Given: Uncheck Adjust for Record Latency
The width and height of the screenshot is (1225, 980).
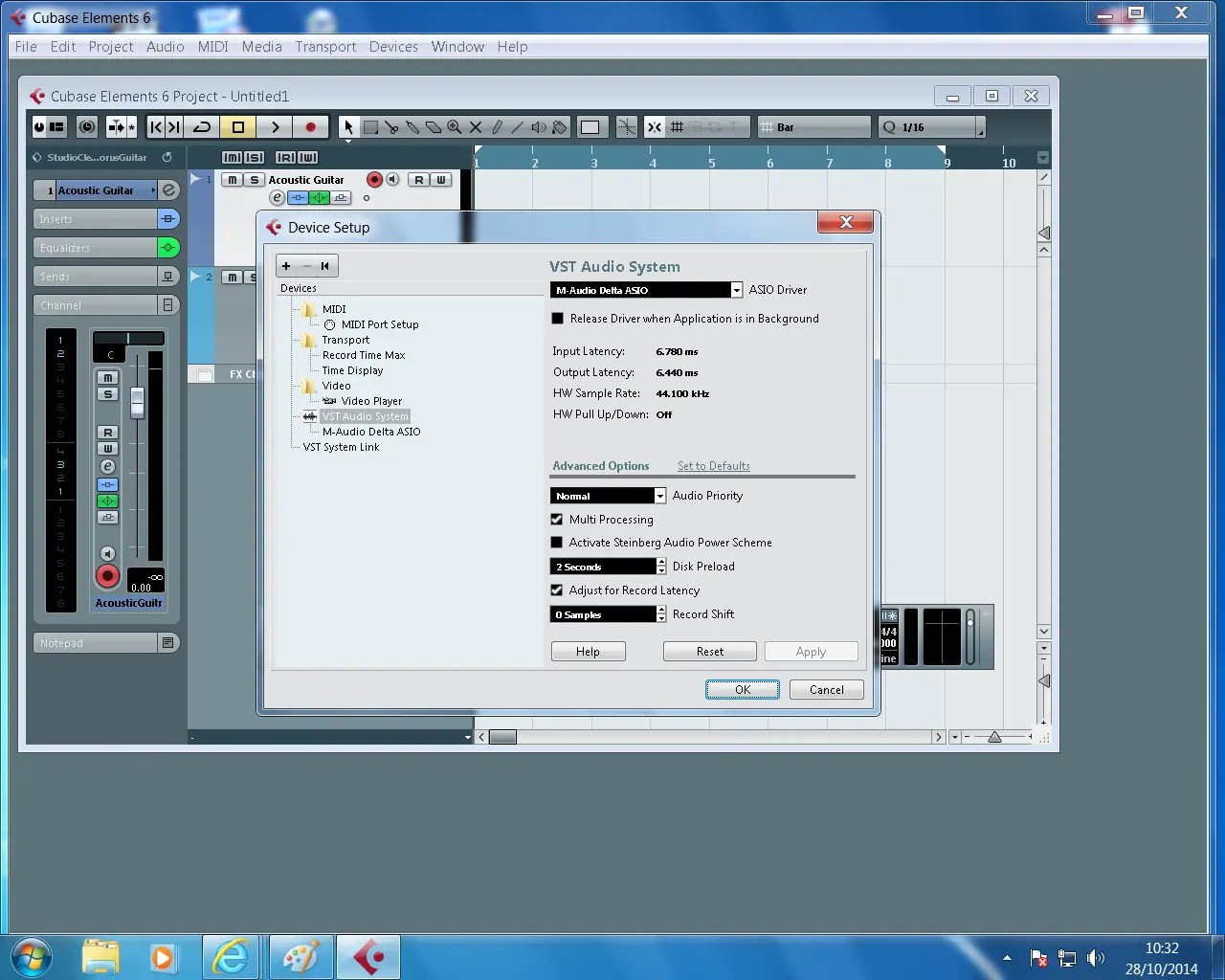Looking at the screenshot, I should pos(557,590).
